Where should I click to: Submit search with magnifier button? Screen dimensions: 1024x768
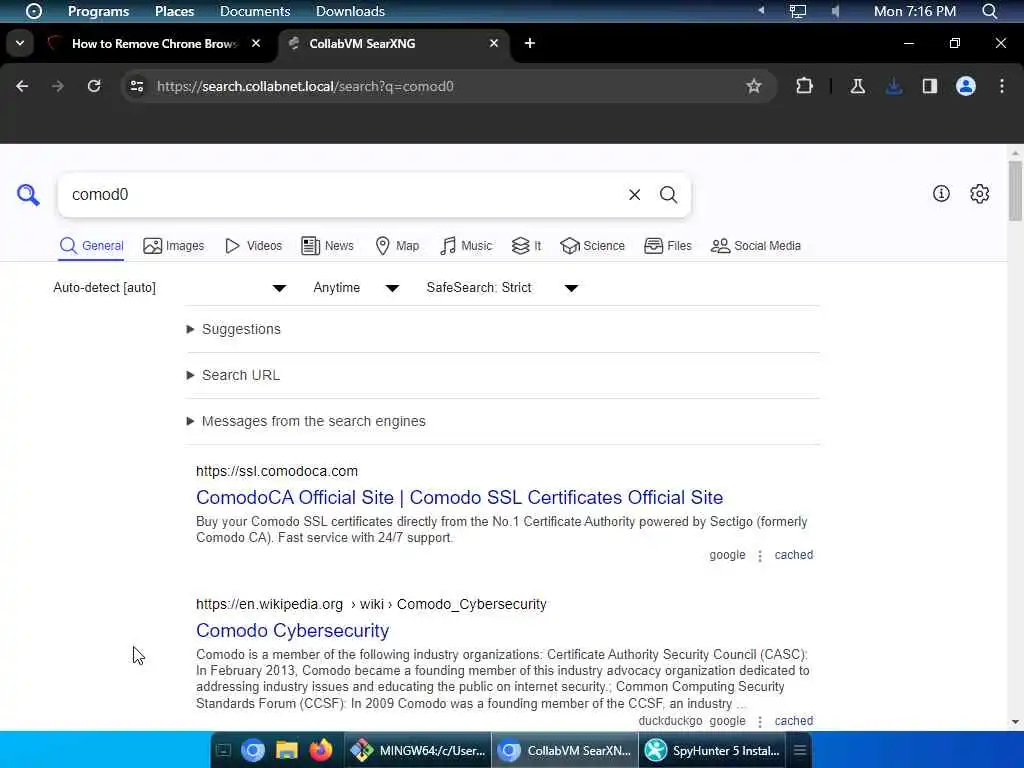[x=668, y=195]
